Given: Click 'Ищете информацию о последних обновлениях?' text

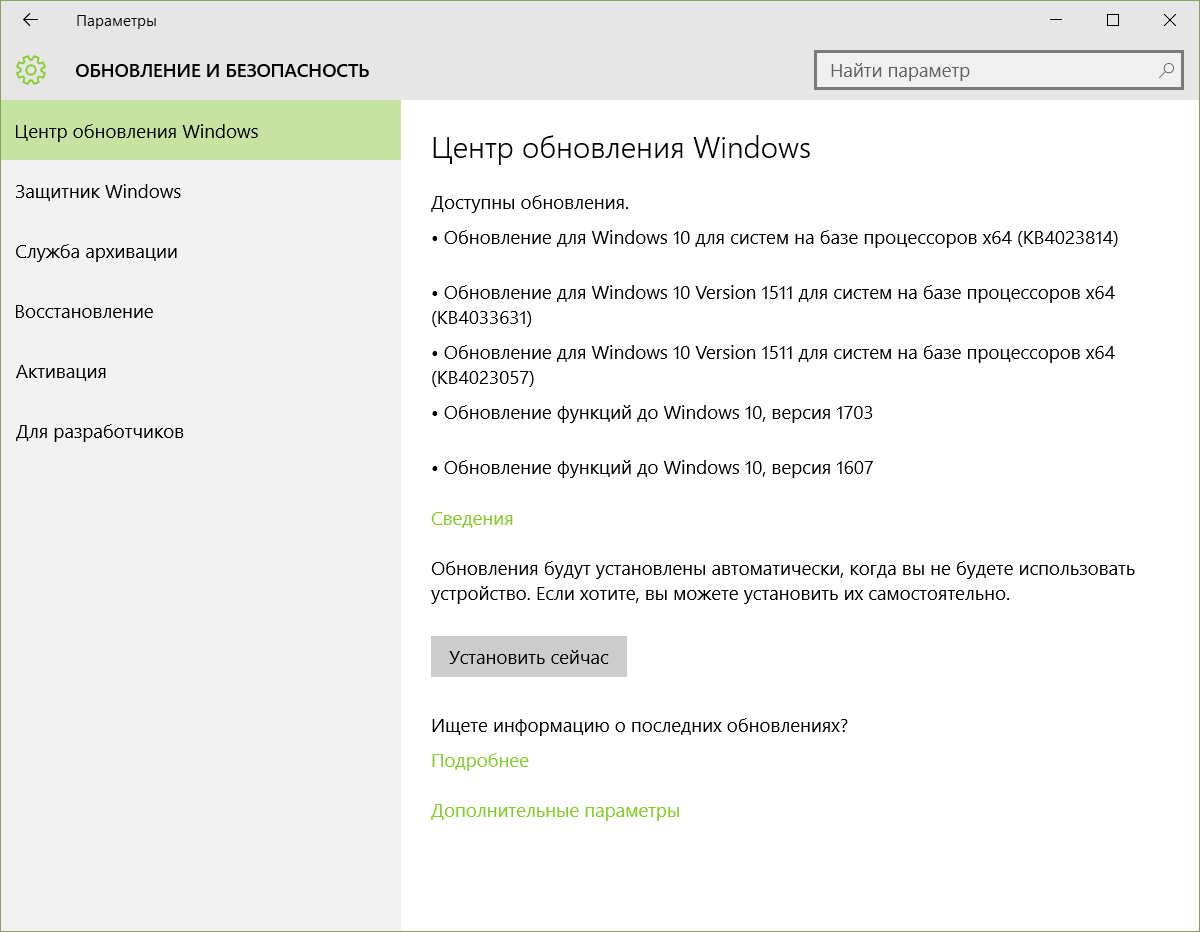Looking at the screenshot, I should click(x=639, y=726).
